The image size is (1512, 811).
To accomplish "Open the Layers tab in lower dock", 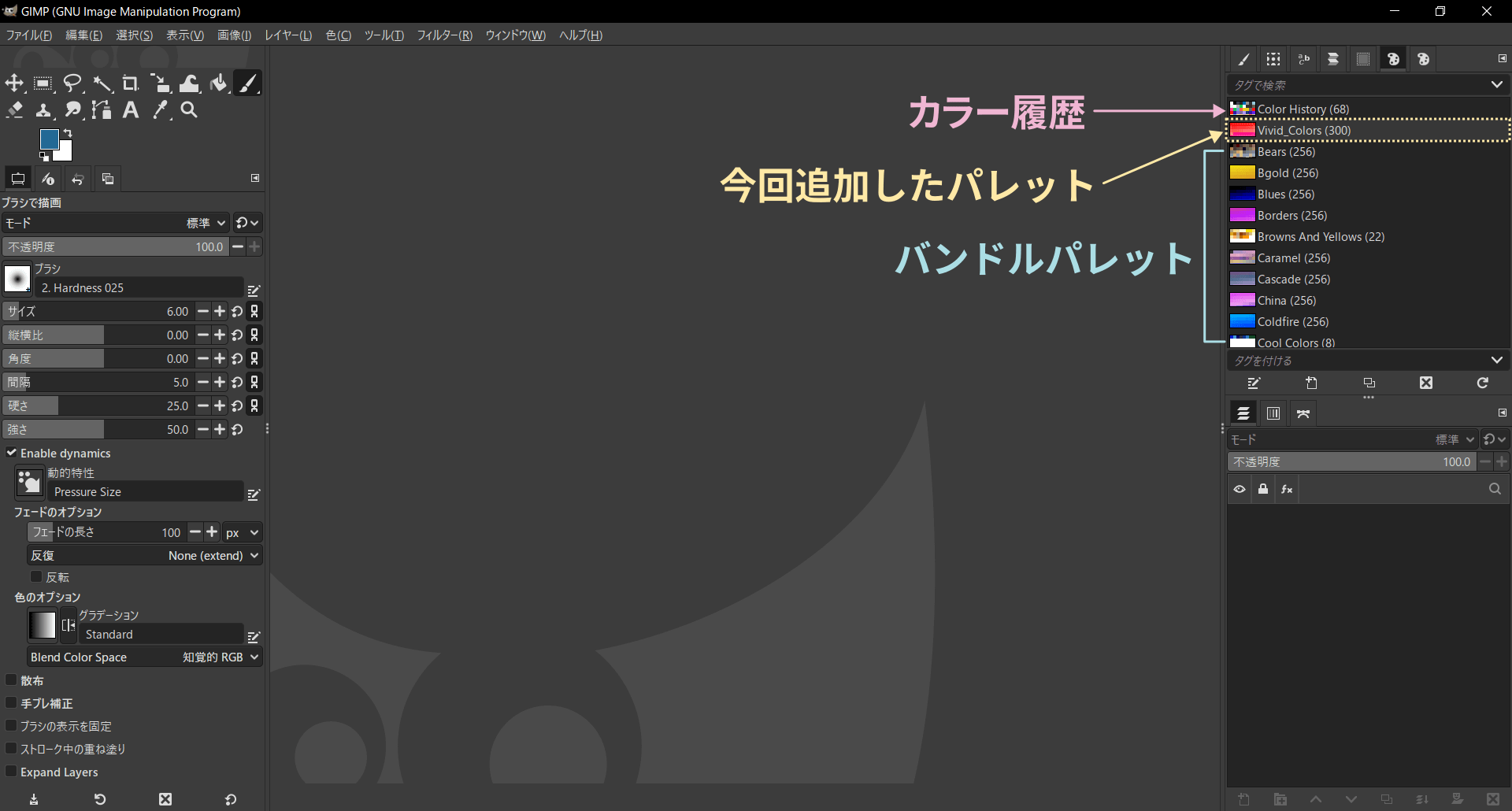I will [1243, 413].
